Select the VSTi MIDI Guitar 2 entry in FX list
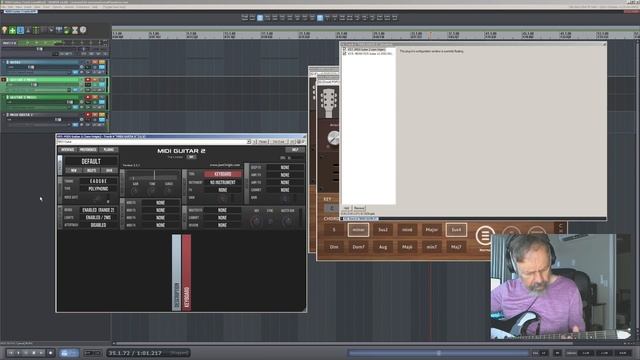Screen dimensions: 640x360 coord(366,49)
